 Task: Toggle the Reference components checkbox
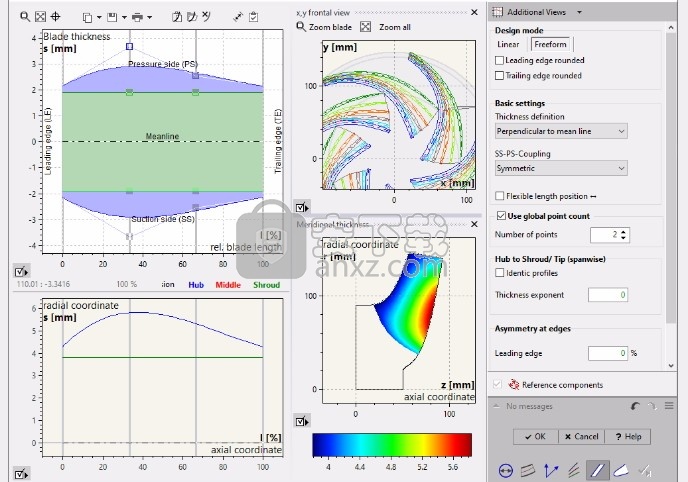point(497,385)
